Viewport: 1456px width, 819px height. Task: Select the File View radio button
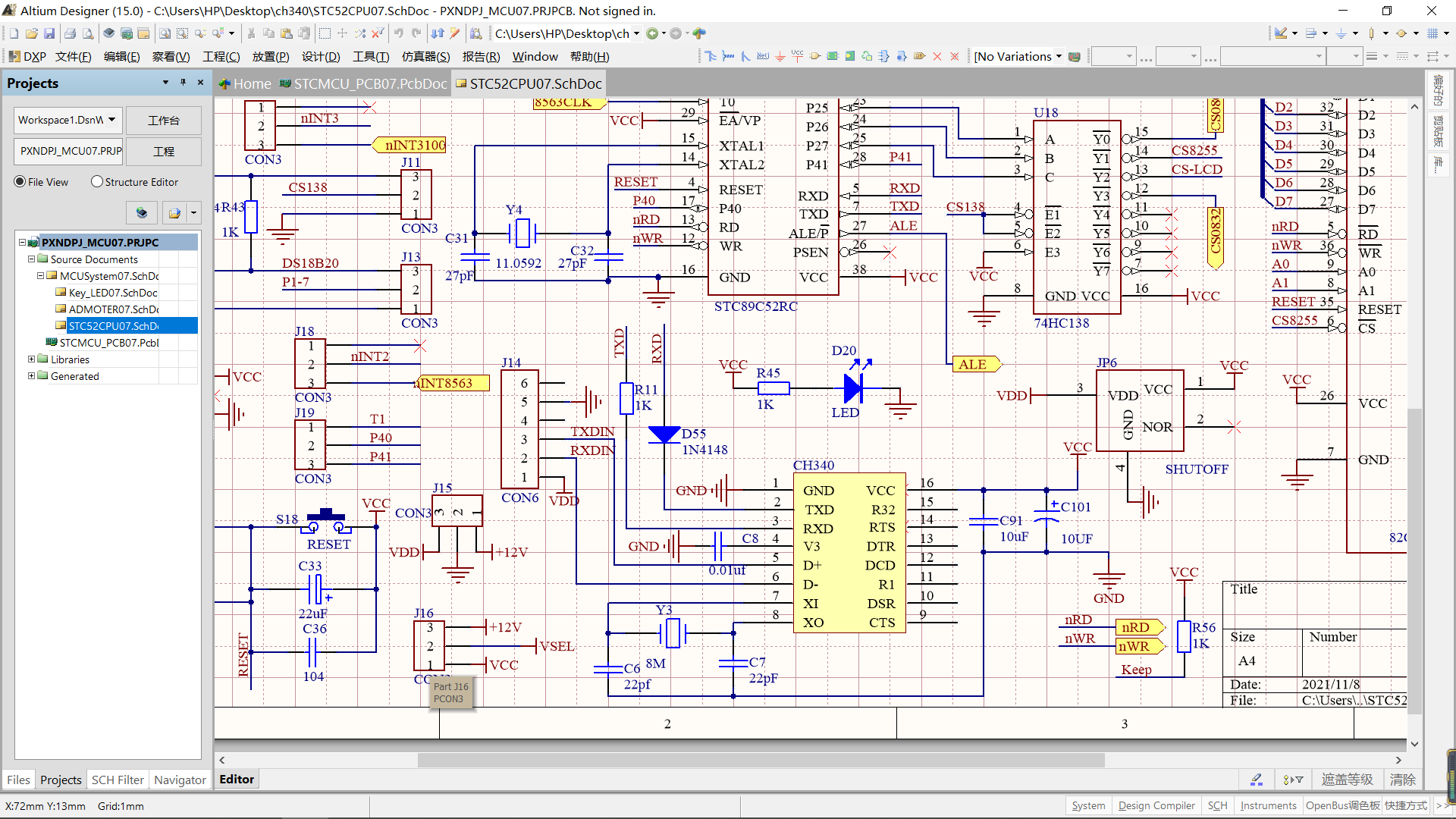[x=20, y=182]
